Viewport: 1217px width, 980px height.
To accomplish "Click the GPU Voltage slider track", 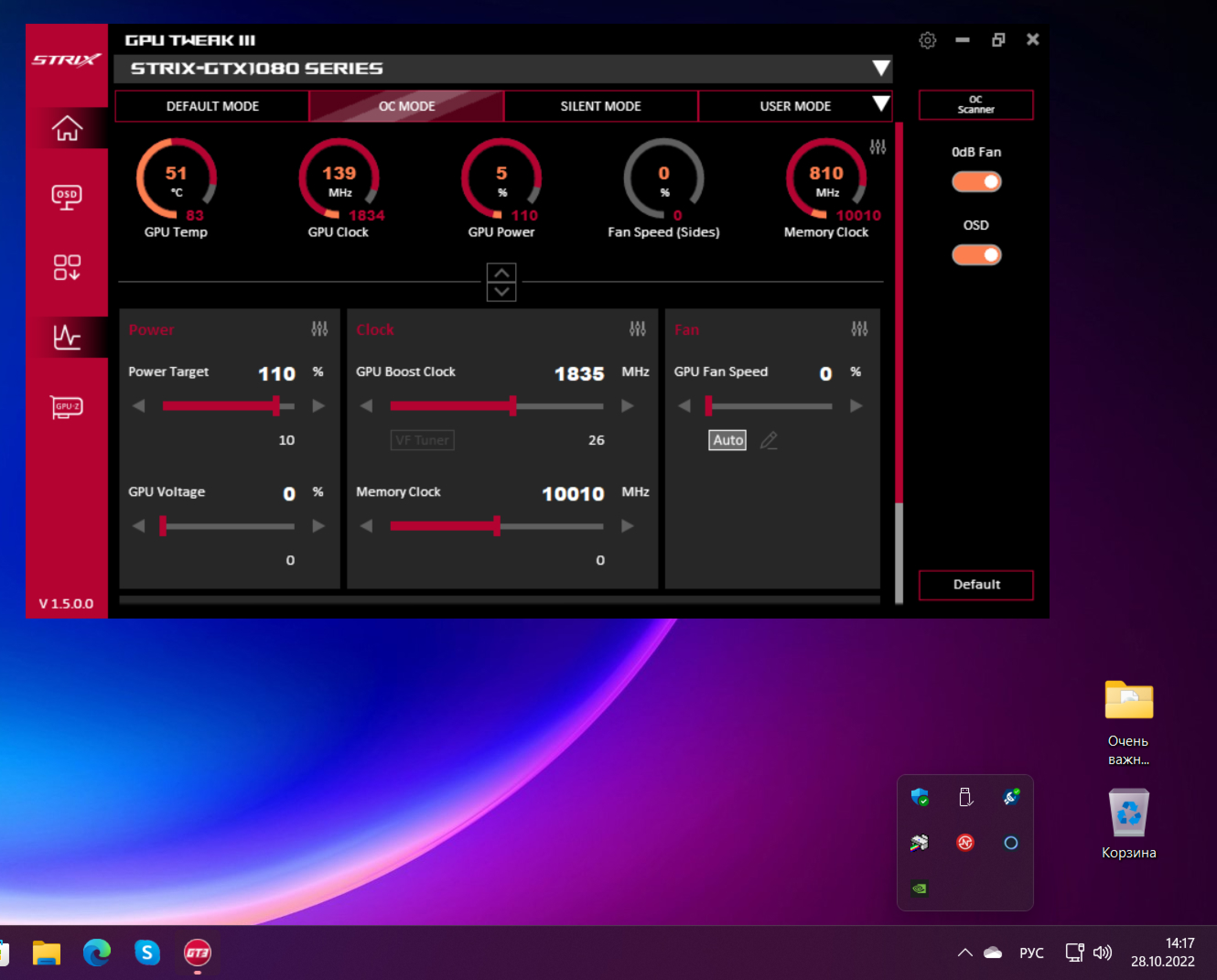I will [x=228, y=526].
